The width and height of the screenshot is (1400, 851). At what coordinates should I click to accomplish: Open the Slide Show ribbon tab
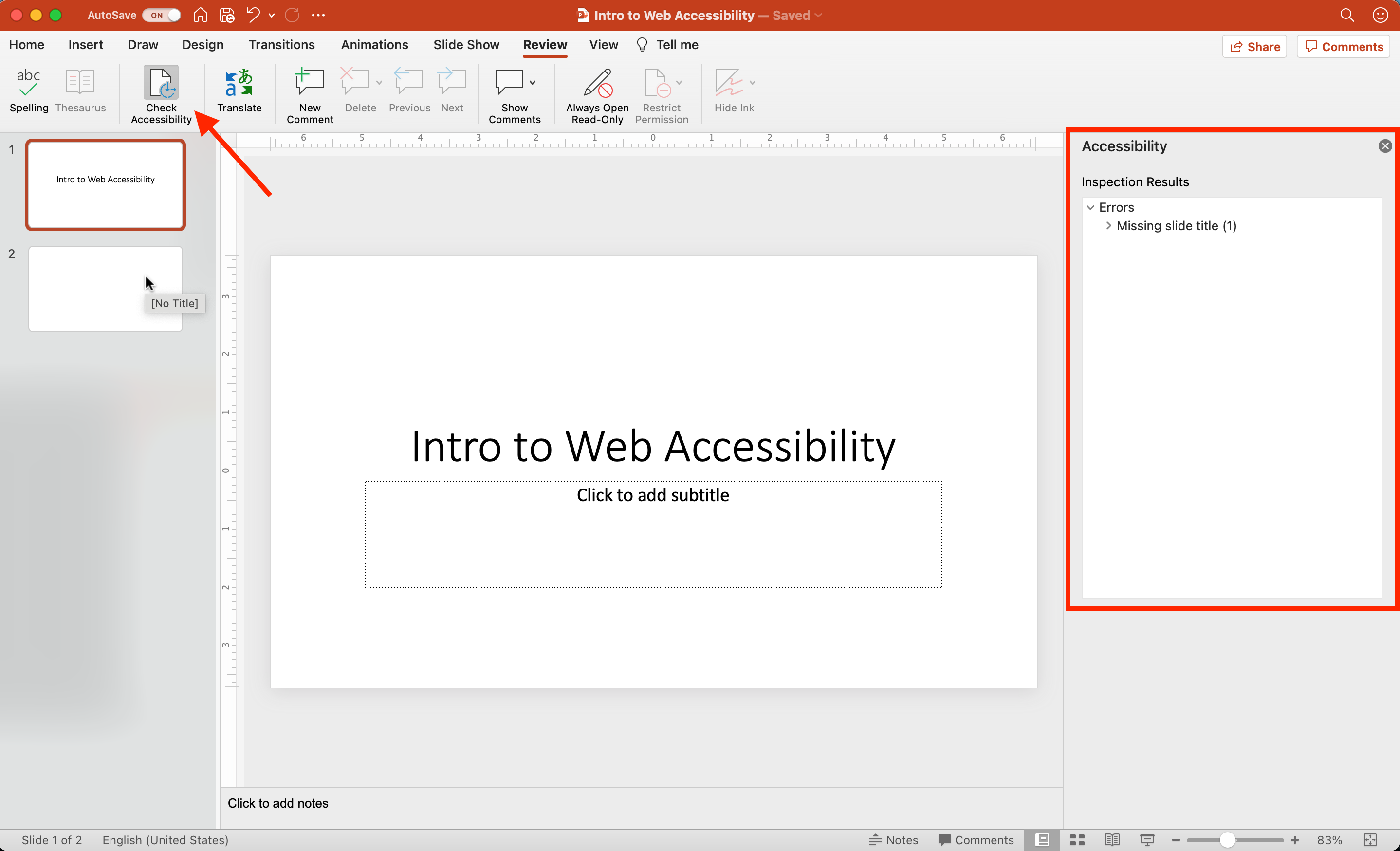(x=466, y=44)
